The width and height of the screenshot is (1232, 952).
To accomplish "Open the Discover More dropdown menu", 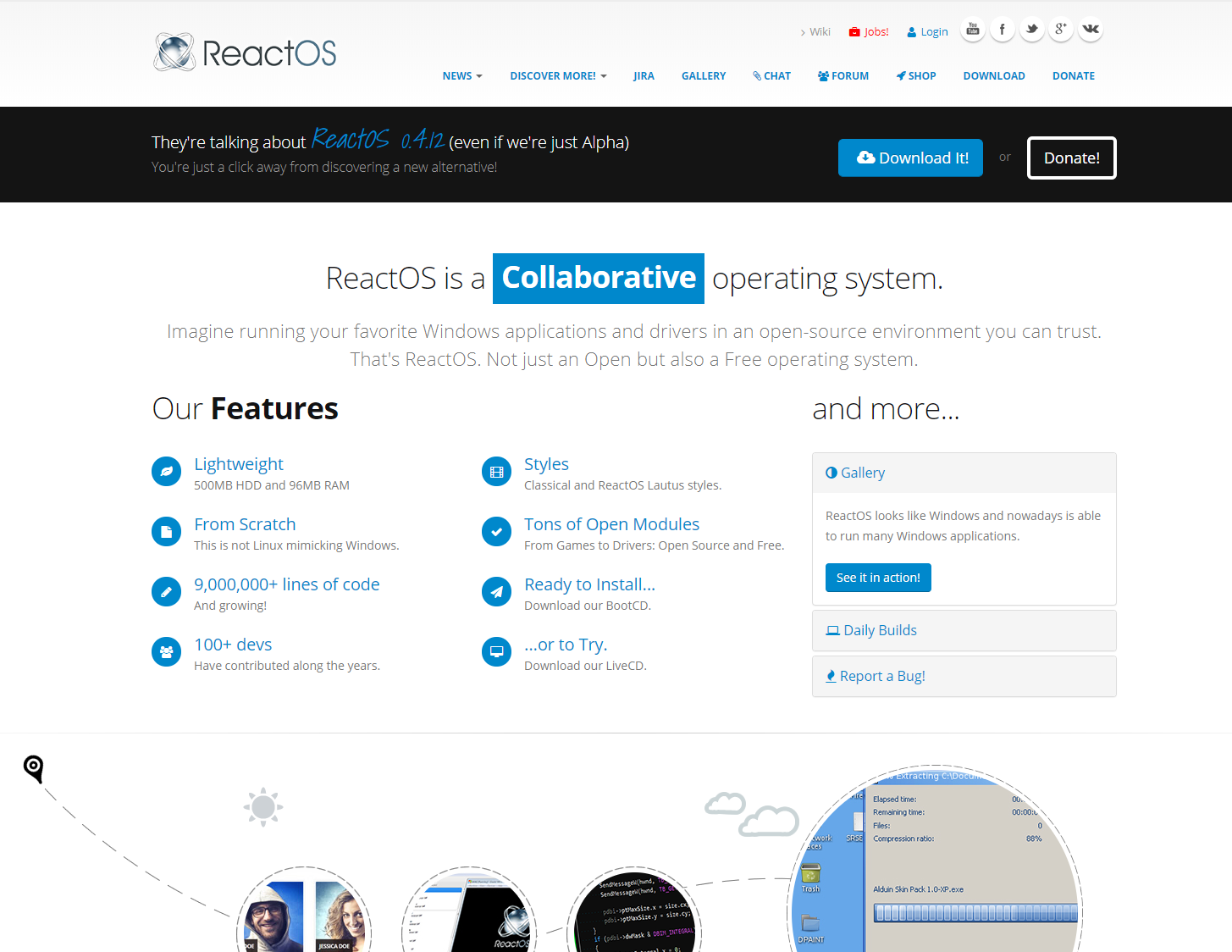I will [558, 76].
